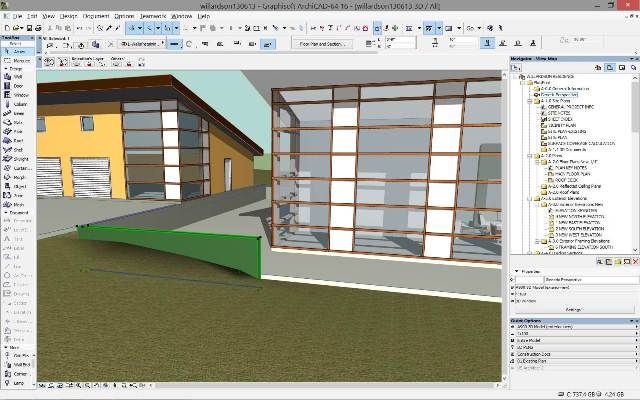Select the Mesh tool
The width and height of the screenshot is (640, 400).
click(x=17, y=204)
